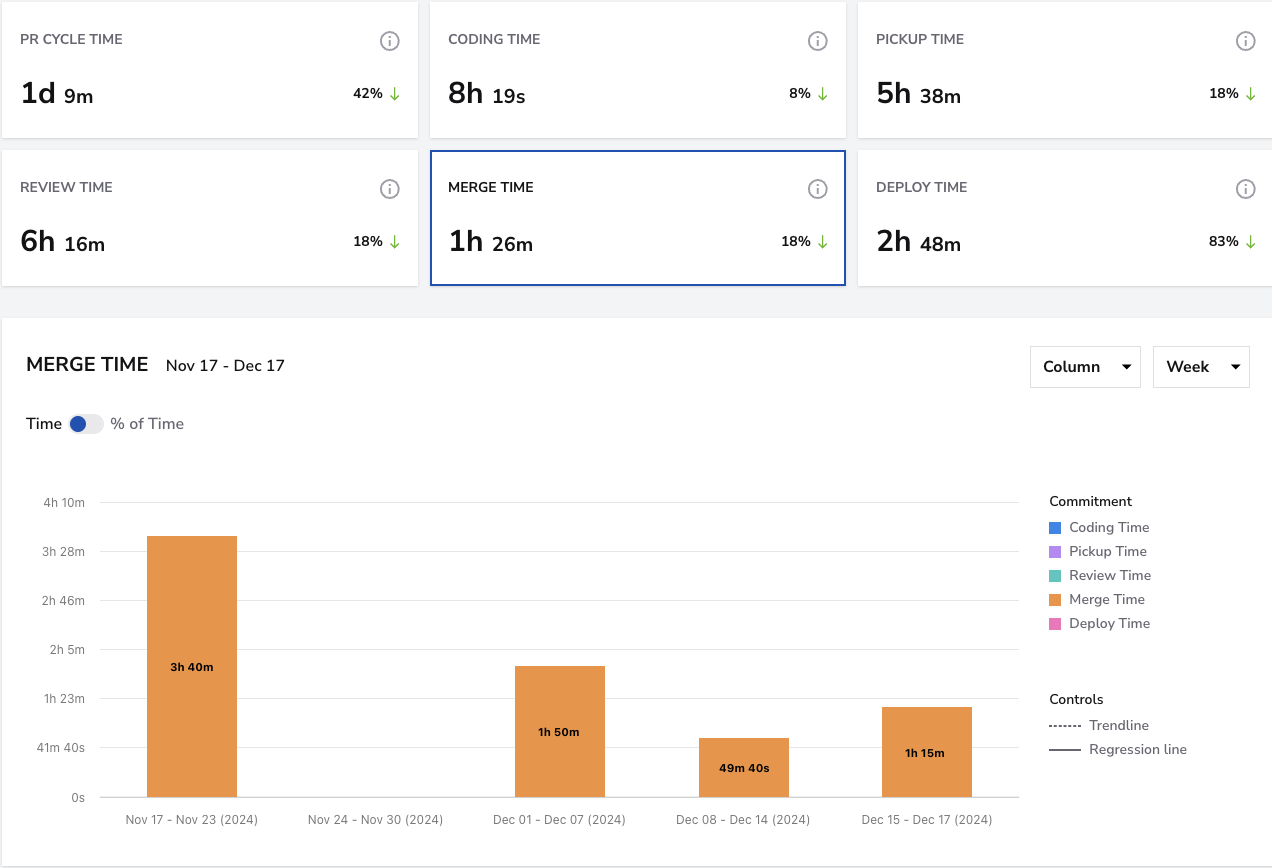
Task: Select the Review Time metric card
Action: click(210, 218)
